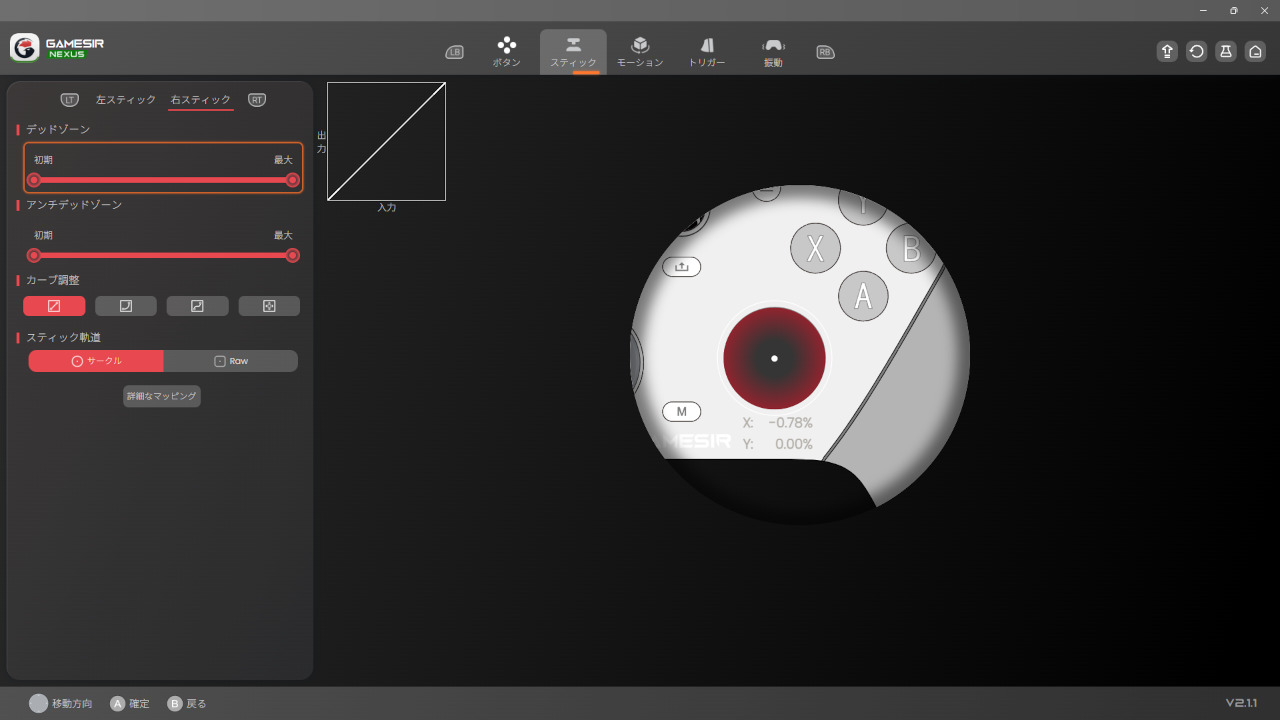1280x720 pixels.
Task: Open the ボタン (Buttons) tab
Action: point(507,52)
